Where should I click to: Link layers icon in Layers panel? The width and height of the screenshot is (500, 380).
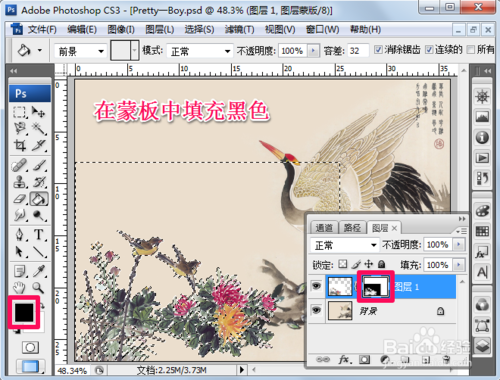pyautogui.click(x=323, y=360)
